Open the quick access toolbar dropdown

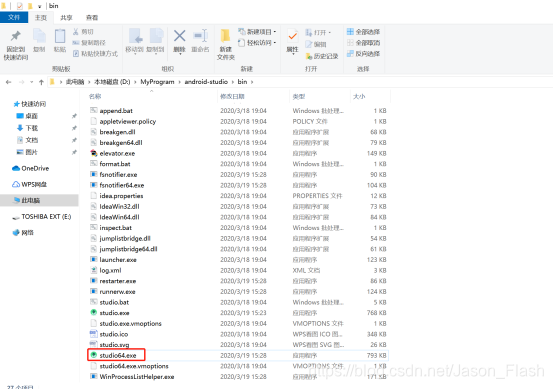click(x=40, y=6)
